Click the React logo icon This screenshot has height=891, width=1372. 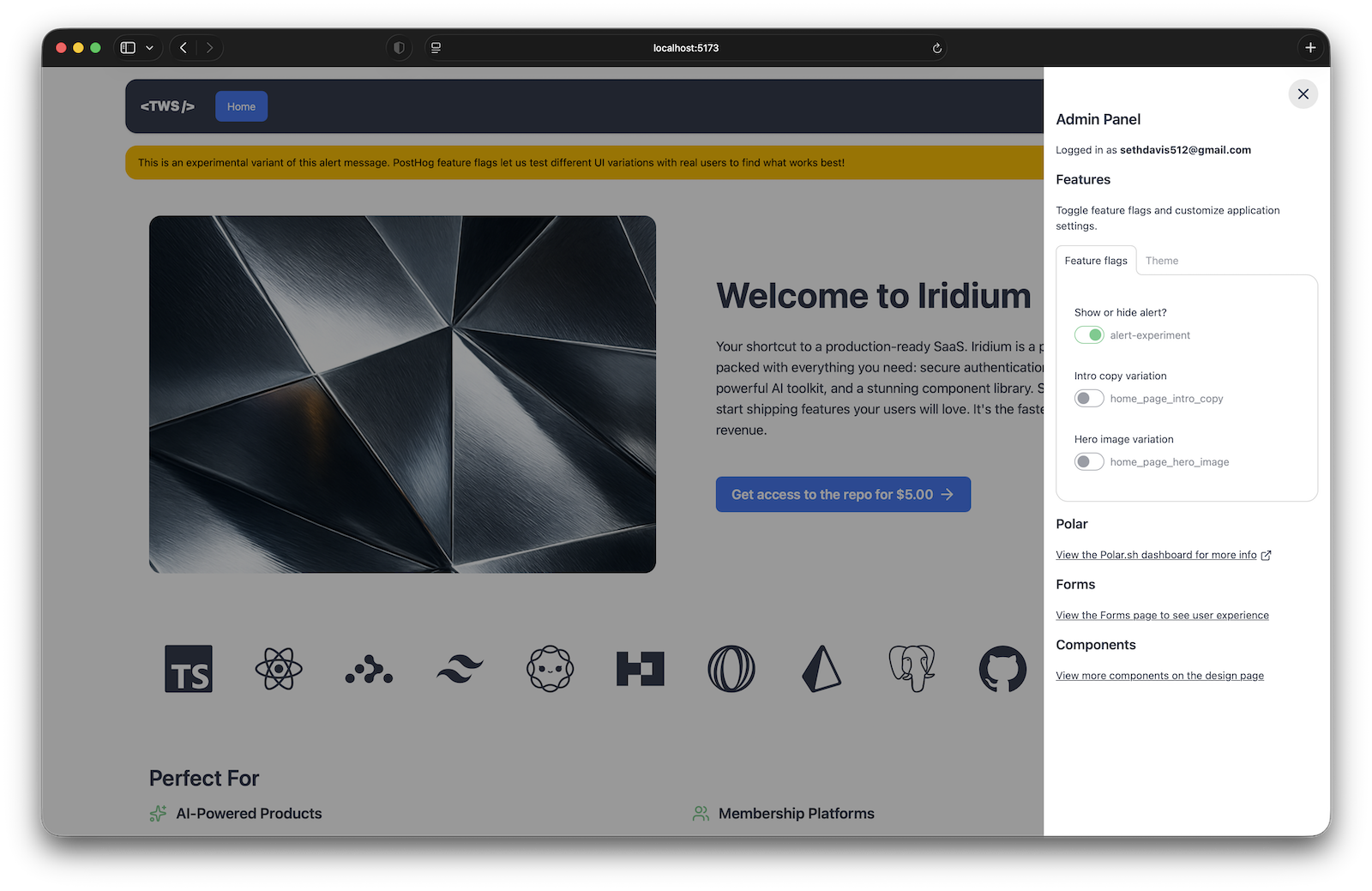click(x=278, y=669)
